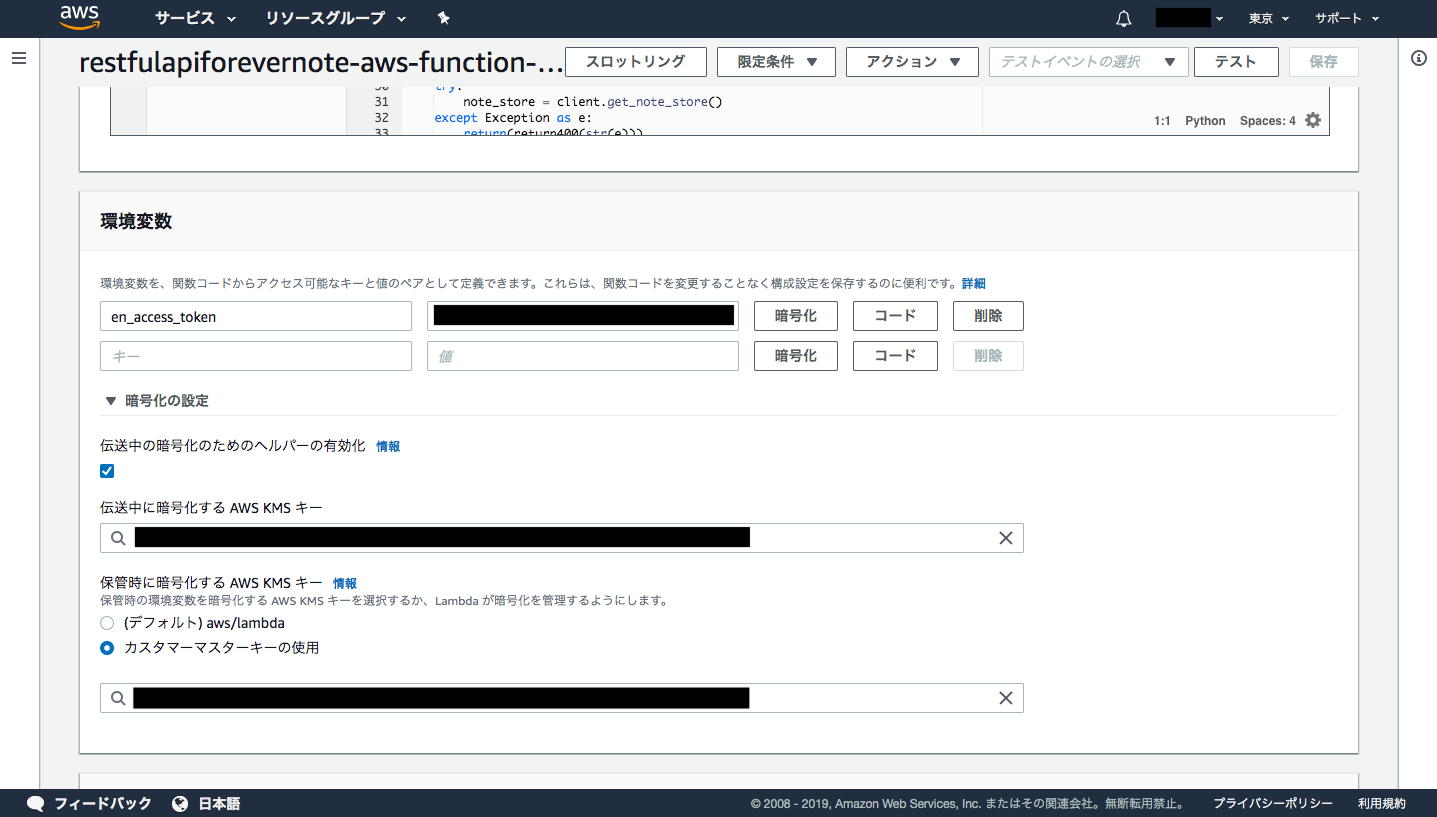This screenshot has height=817, width=1437.
Task: Open the 東京 region dropdown
Action: (x=1269, y=18)
